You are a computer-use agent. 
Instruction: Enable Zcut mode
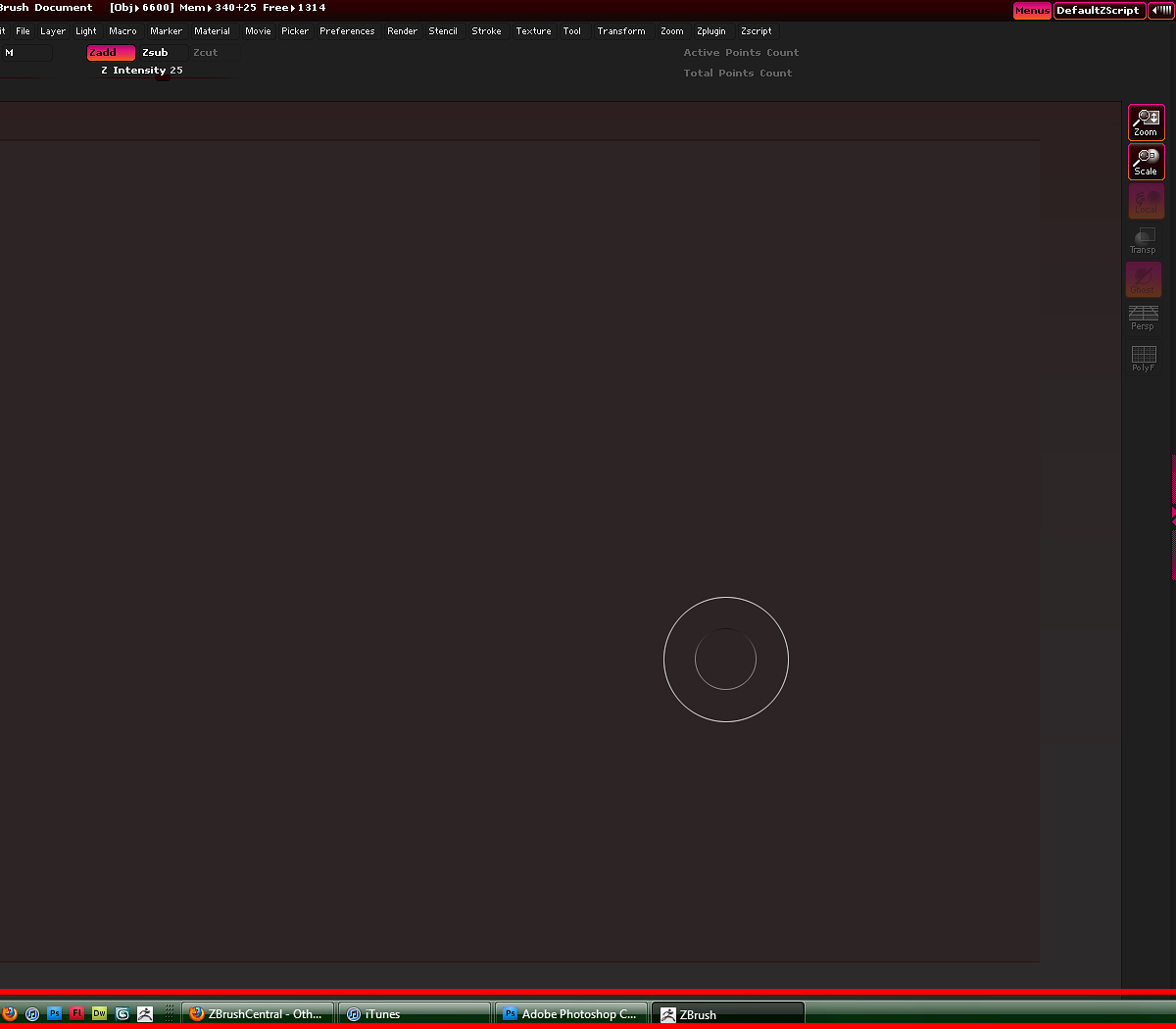click(x=206, y=52)
